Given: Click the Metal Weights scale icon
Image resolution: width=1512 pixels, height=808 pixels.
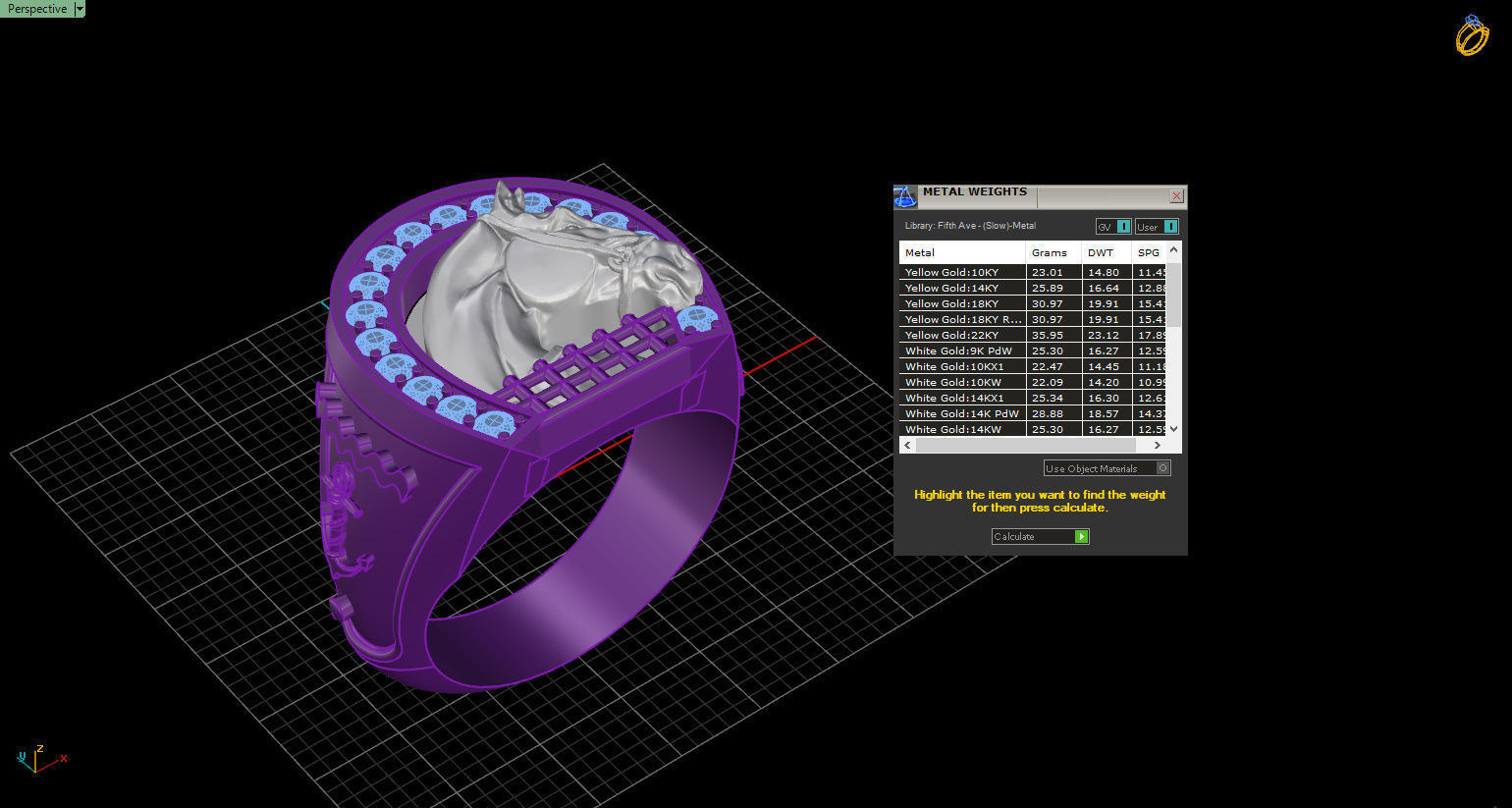Looking at the screenshot, I should (x=904, y=196).
